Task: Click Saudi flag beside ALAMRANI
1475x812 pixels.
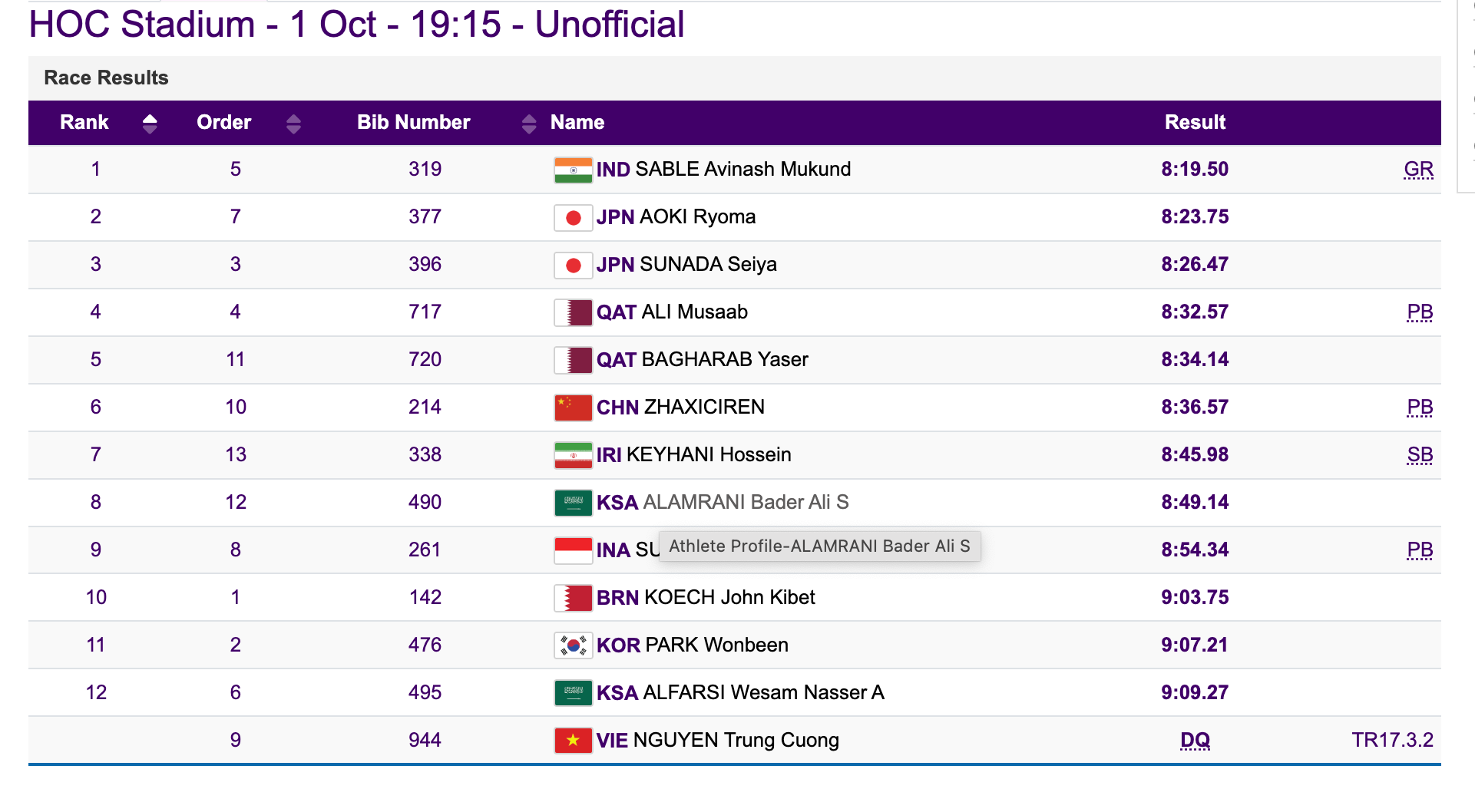Action: click(x=573, y=503)
